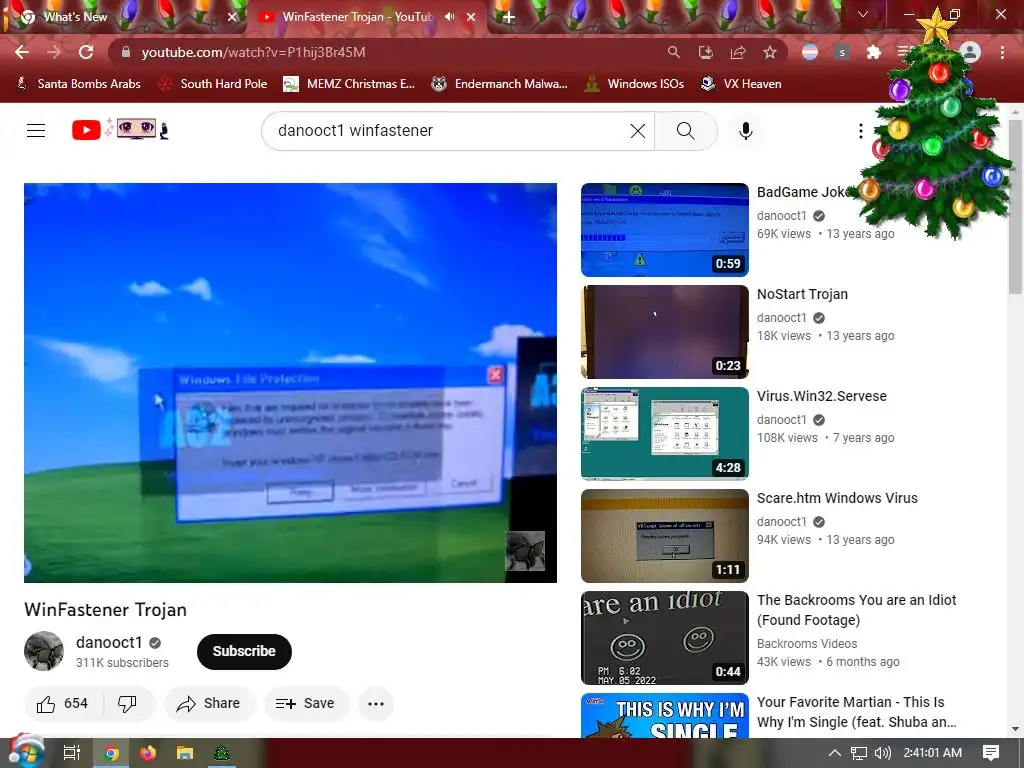1024x768 pixels.
Task: Clear the search text with X
Action: point(638,131)
